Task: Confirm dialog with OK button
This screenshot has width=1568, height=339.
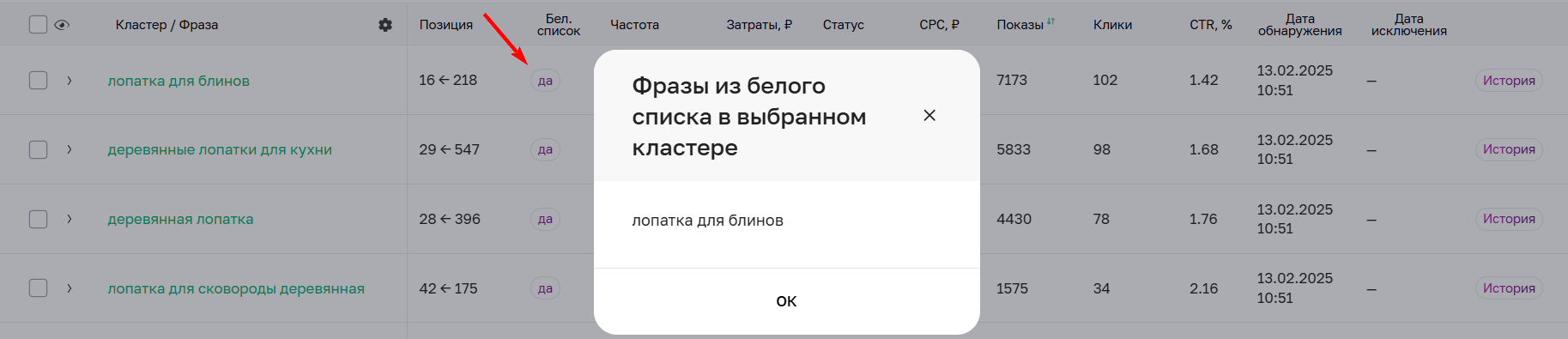Action: point(786,301)
